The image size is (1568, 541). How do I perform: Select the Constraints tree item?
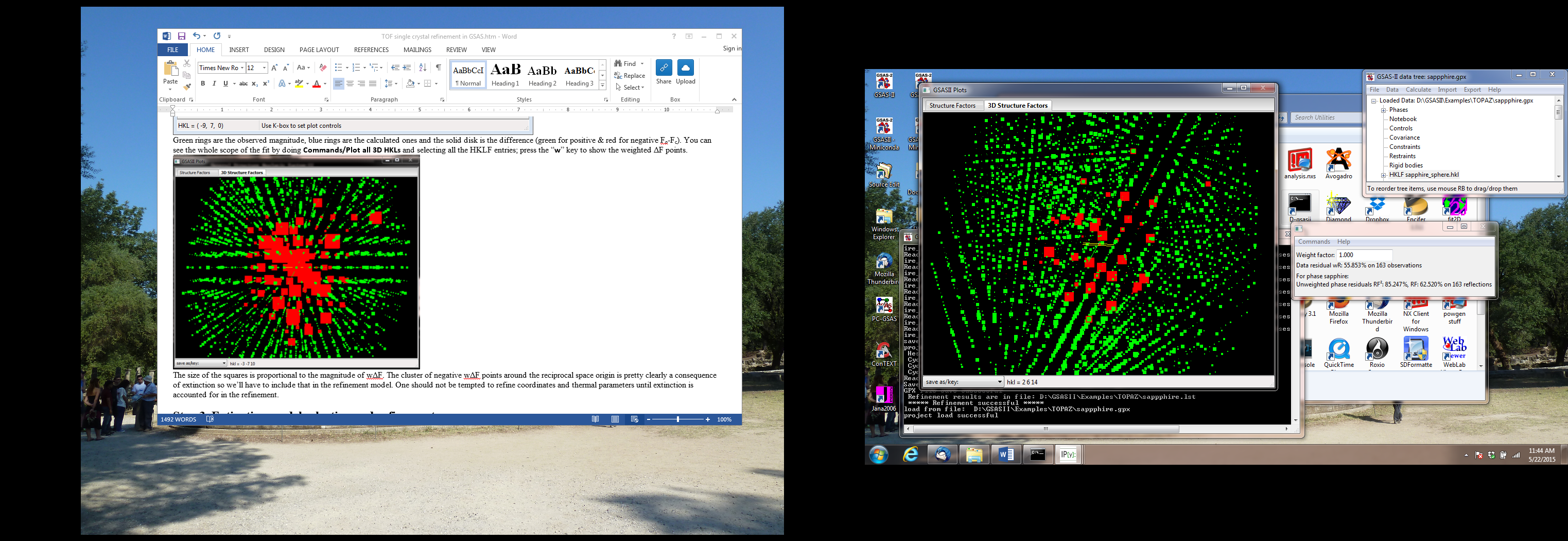tap(1404, 147)
